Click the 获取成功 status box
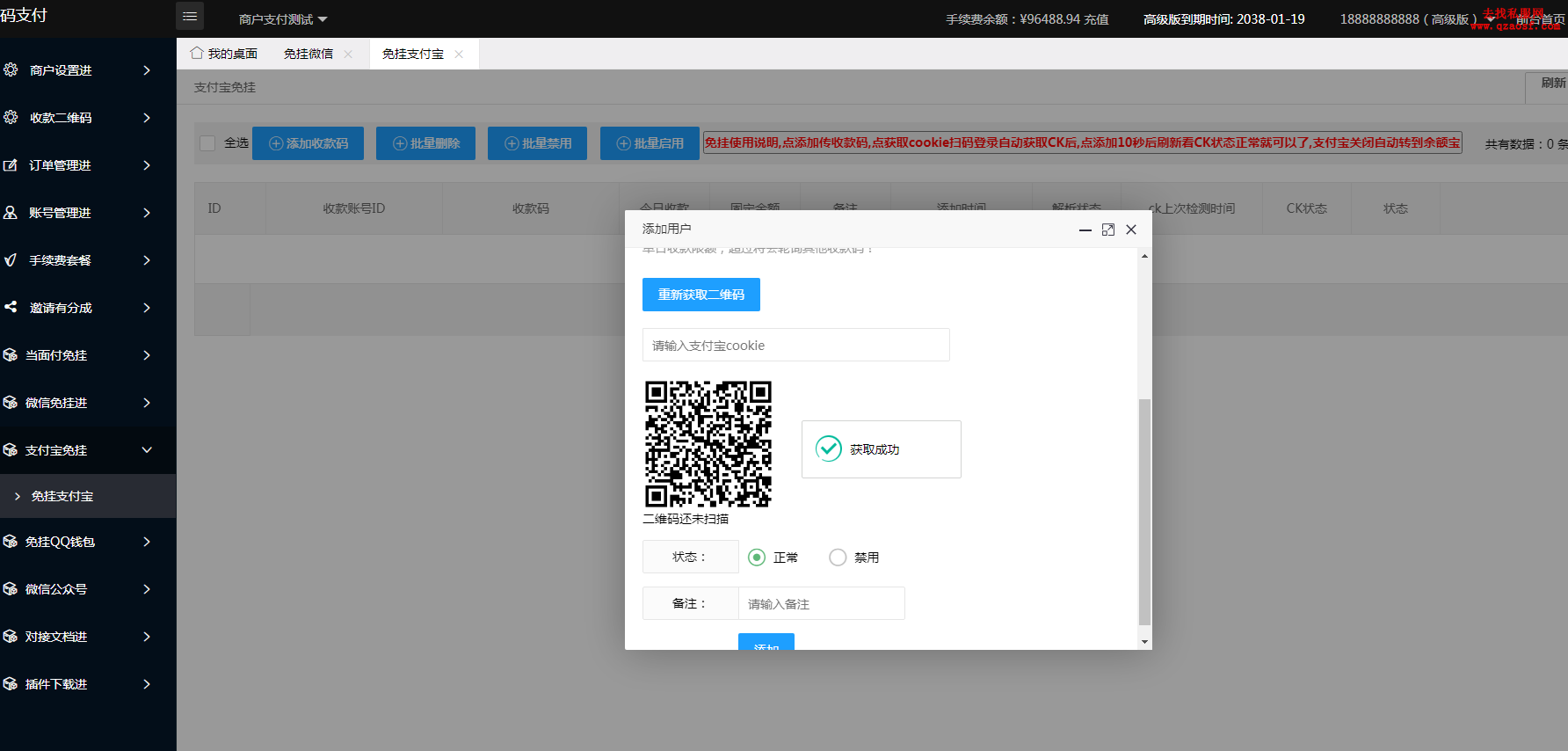1568x751 pixels. (x=882, y=449)
